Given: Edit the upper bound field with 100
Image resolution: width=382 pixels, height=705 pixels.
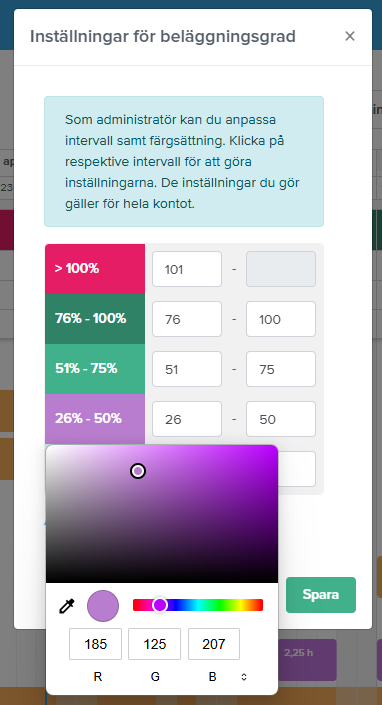Looking at the screenshot, I should coord(281,319).
